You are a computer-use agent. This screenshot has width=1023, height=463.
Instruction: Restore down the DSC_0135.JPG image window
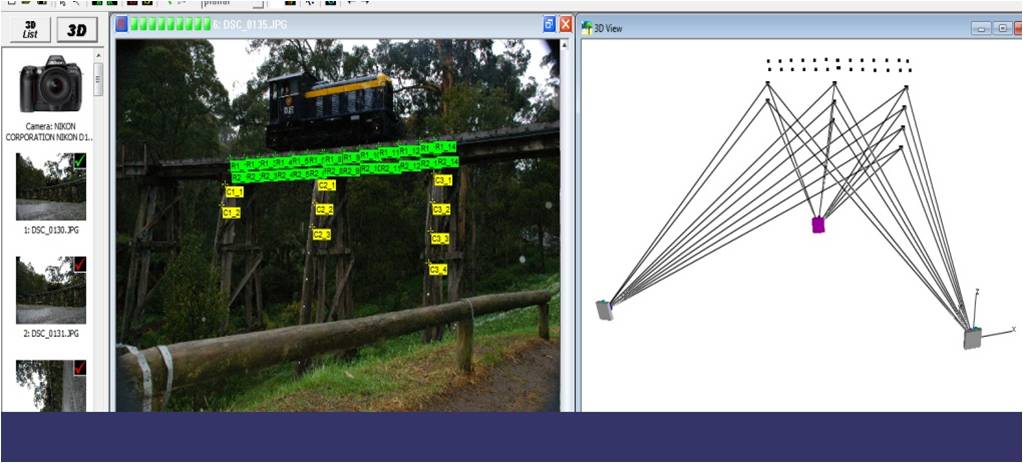(x=549, y=24)
